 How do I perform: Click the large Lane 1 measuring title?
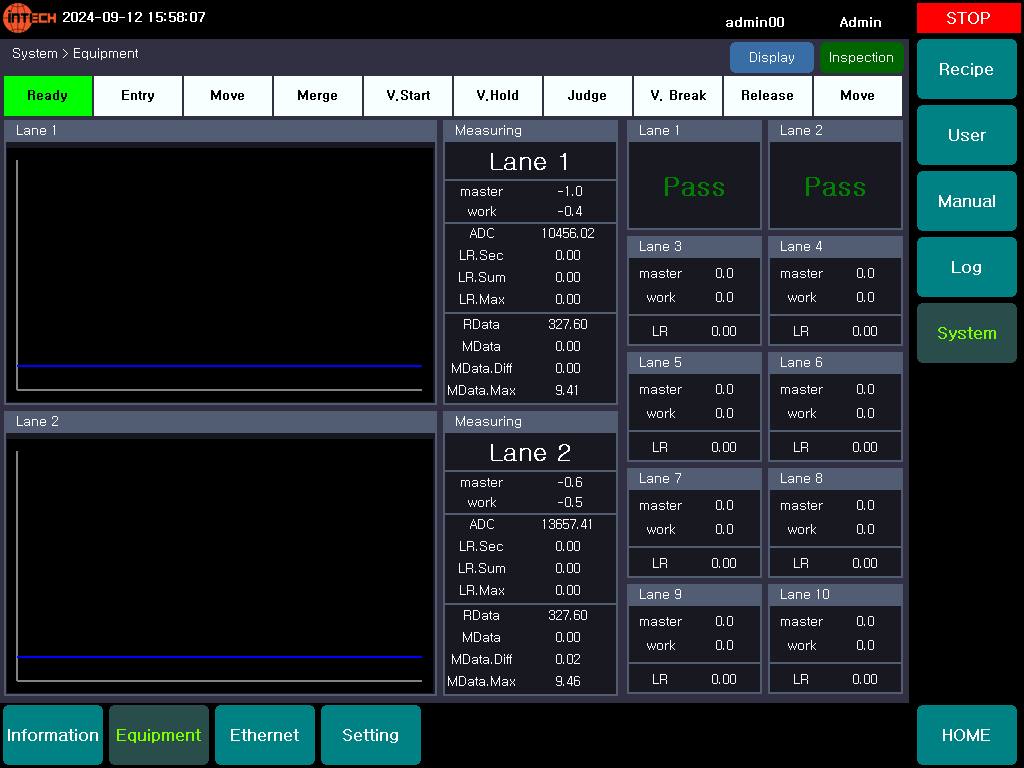click(530, 162)
